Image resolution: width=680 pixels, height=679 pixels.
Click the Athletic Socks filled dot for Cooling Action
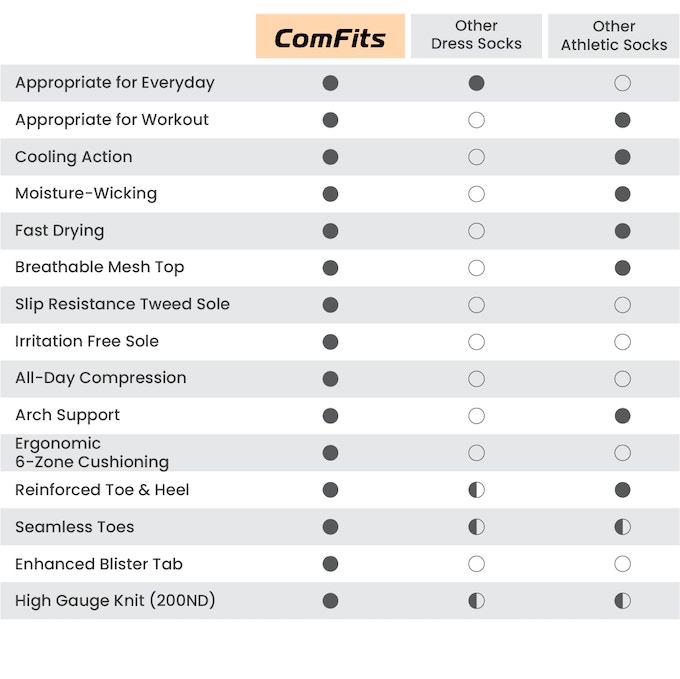point(622,157)
